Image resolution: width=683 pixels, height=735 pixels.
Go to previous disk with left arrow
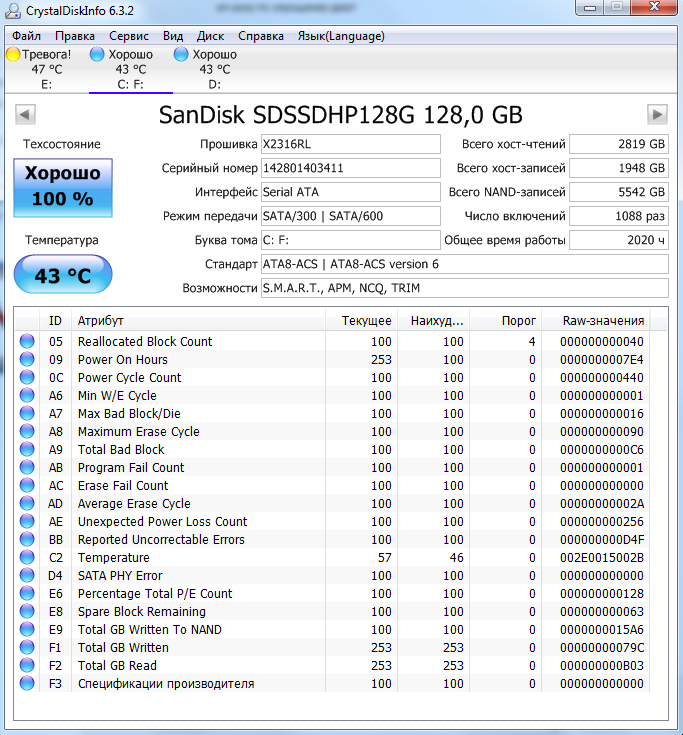point(25,114)
